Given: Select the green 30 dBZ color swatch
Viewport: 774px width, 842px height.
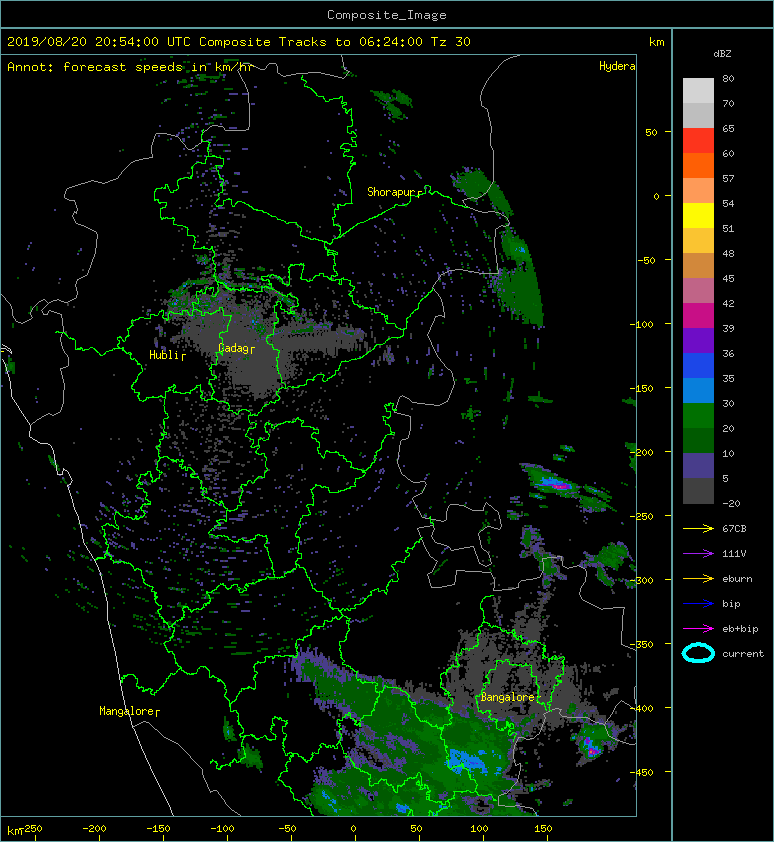Looking at the screenshot, I should coord(698,415).
